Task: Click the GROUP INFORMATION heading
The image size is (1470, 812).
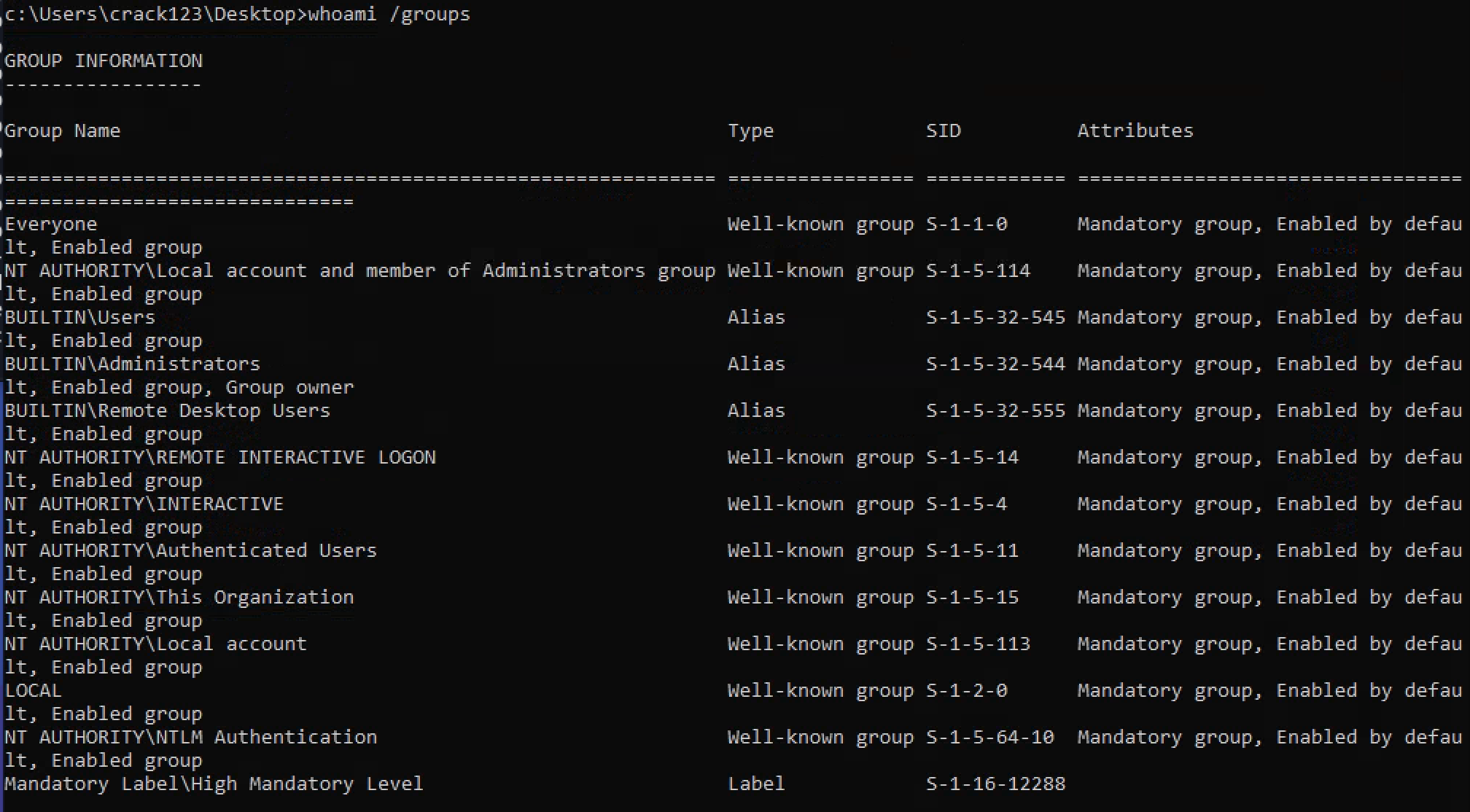Action: [x=103, y=60]
